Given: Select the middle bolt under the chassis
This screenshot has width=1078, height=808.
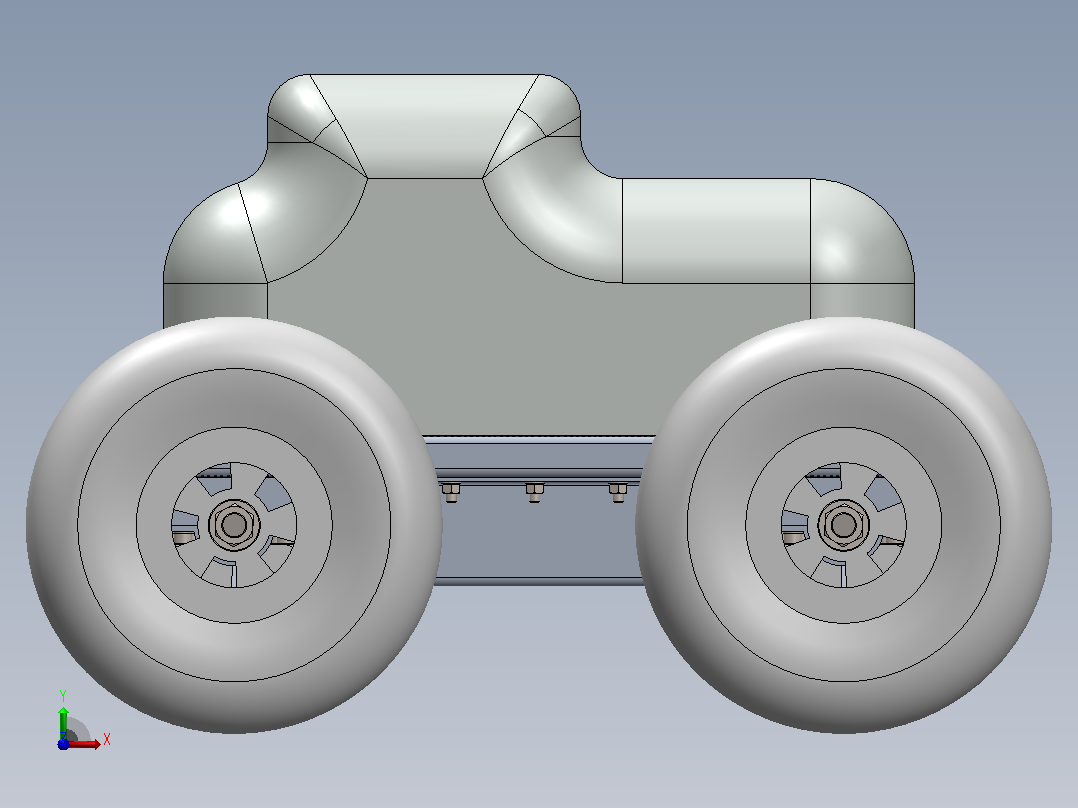Looking at the screenshot, I should pyautogui.click(x=534, y=492).
